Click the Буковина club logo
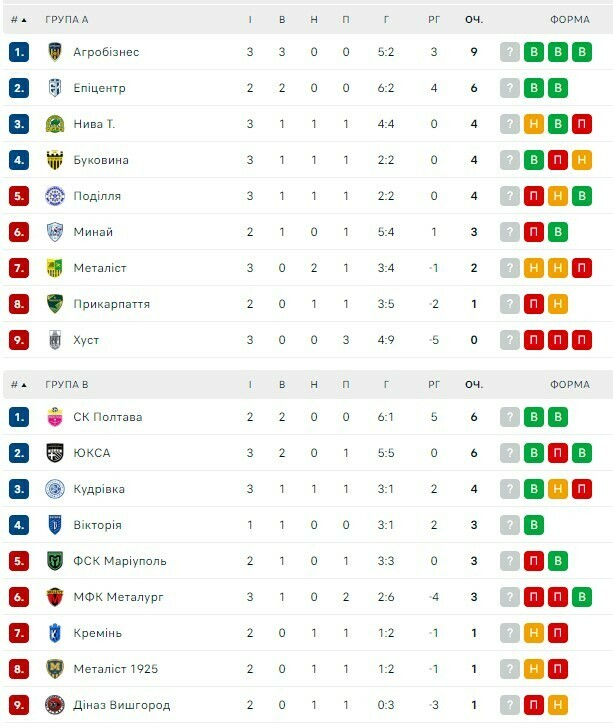Image resolution: width=613 pixels, height=728 pixels. click(x=55, y=160)
